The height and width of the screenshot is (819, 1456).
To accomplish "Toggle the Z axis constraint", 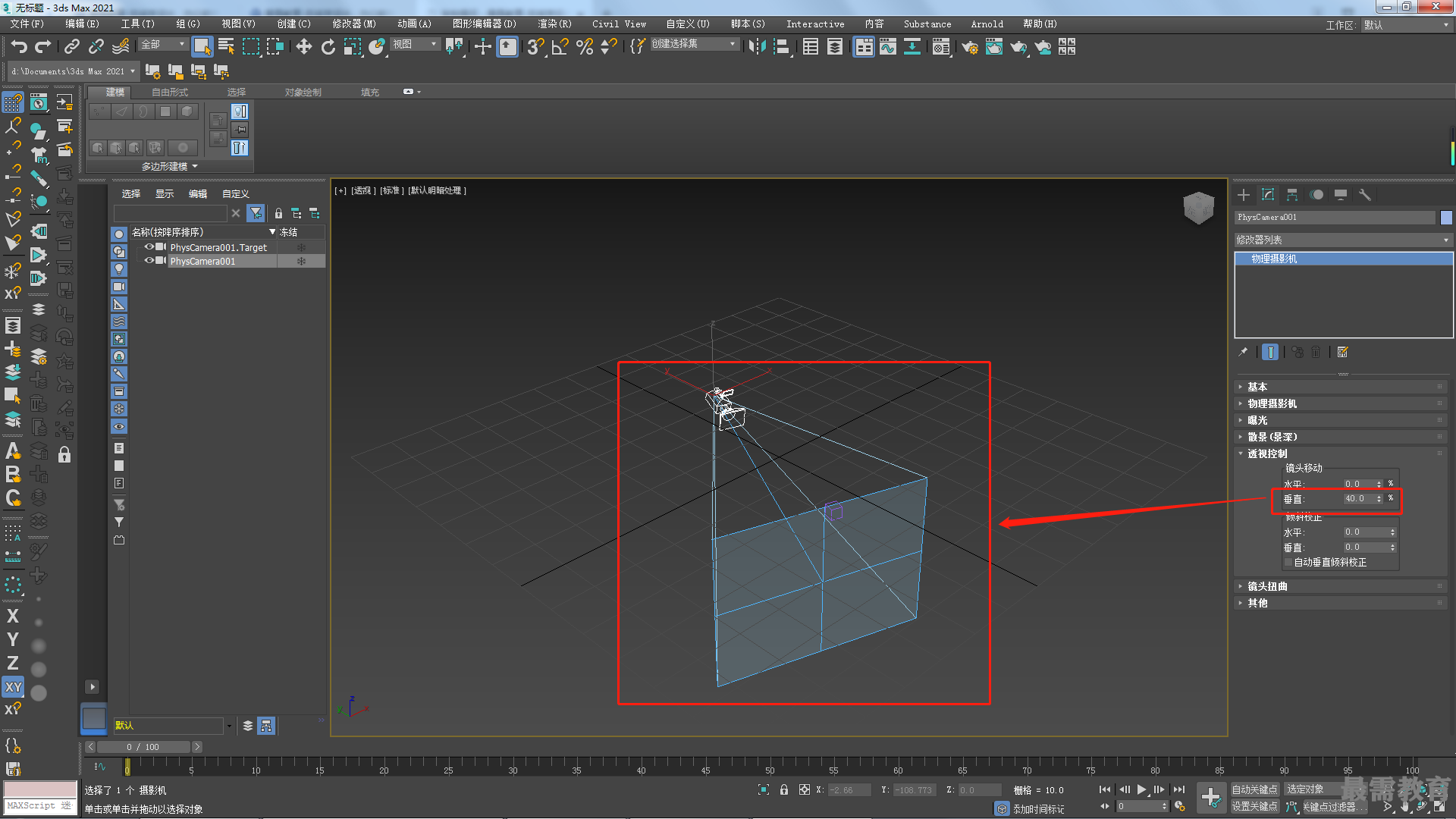I will pyautogui.click(x=13, y=663).
